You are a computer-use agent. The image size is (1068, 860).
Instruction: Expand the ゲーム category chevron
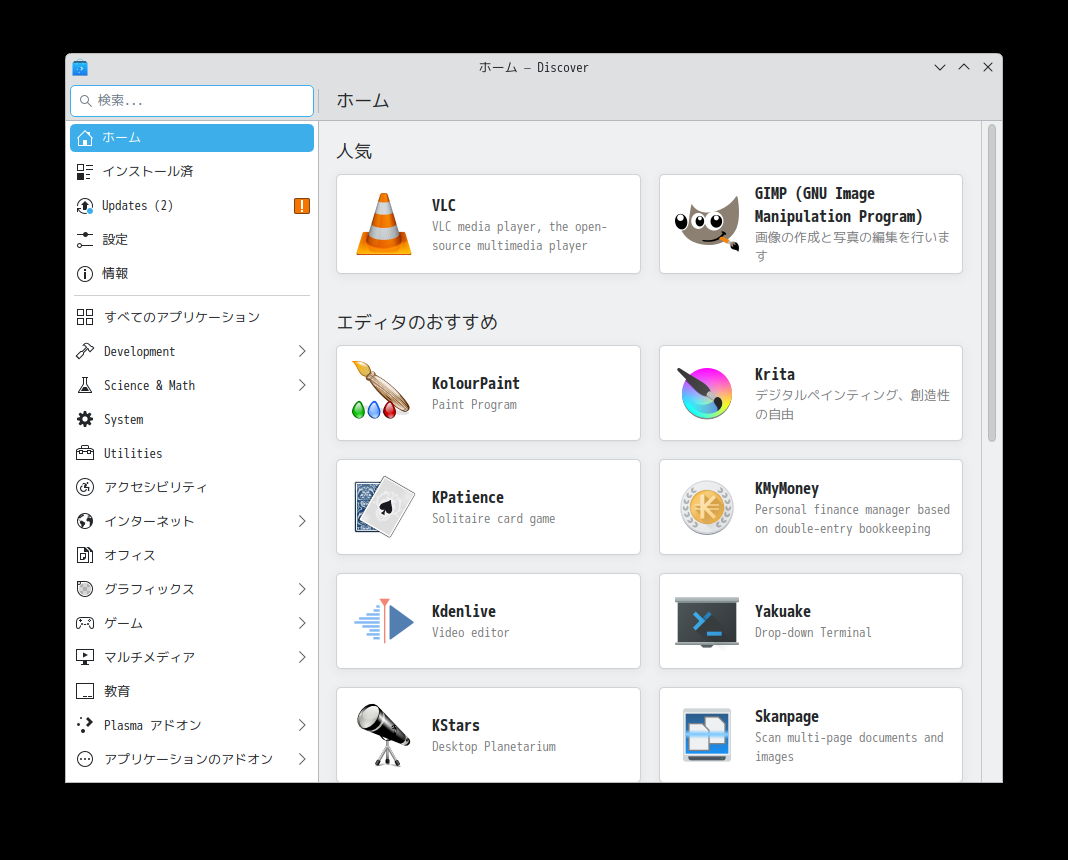tap(302, 623)
